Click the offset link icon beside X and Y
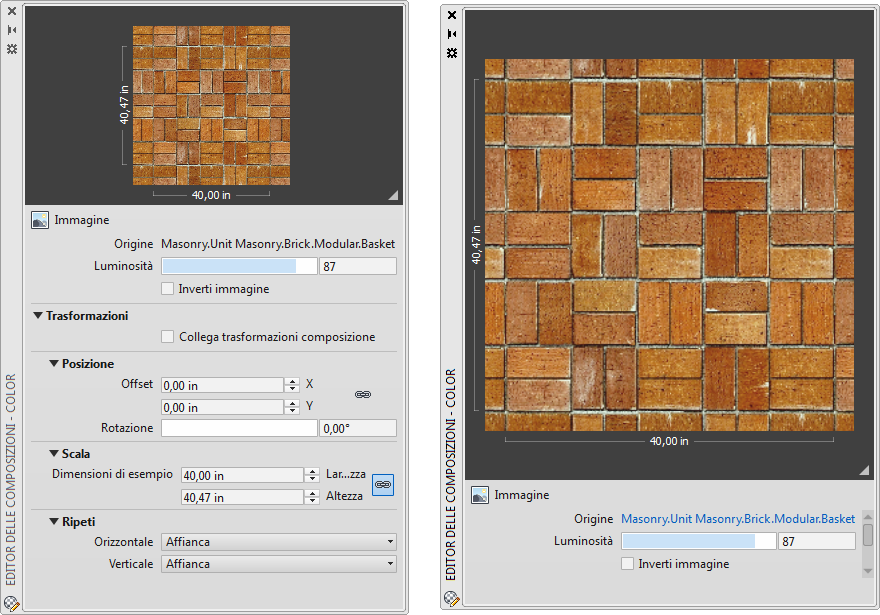This screenshot has width=880, height=615. 363,395
